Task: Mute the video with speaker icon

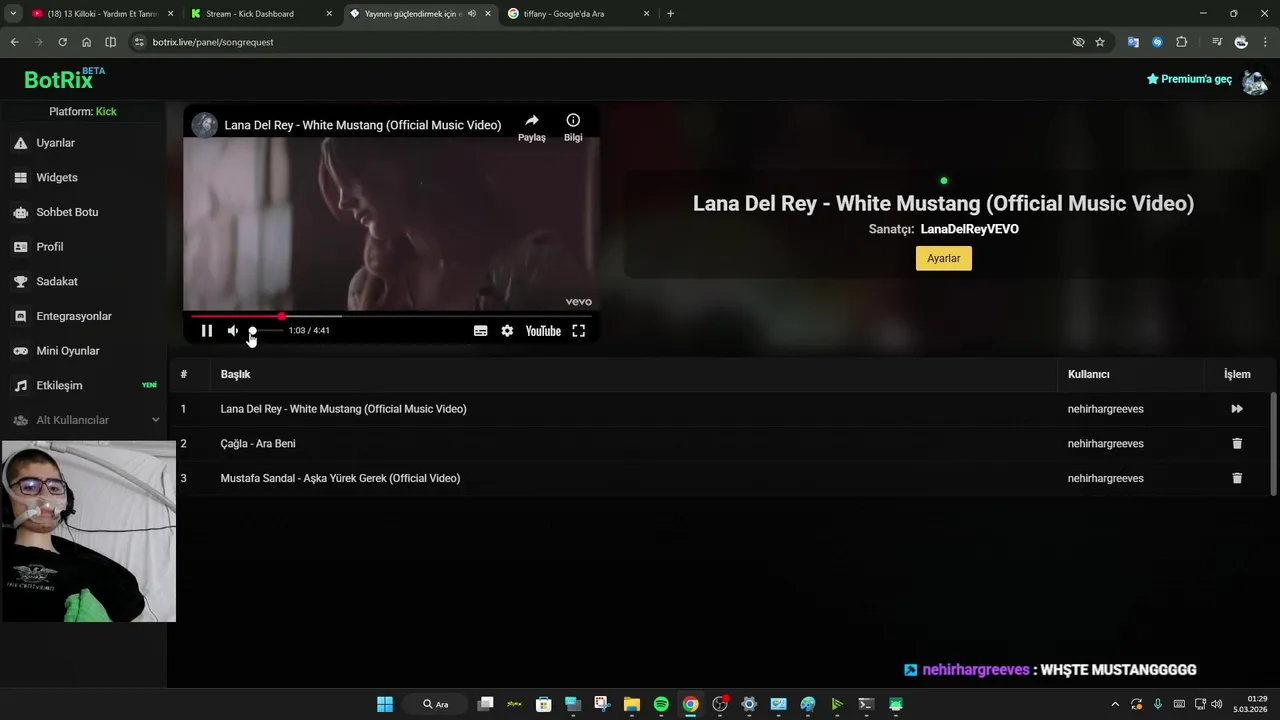Action: 233,331
